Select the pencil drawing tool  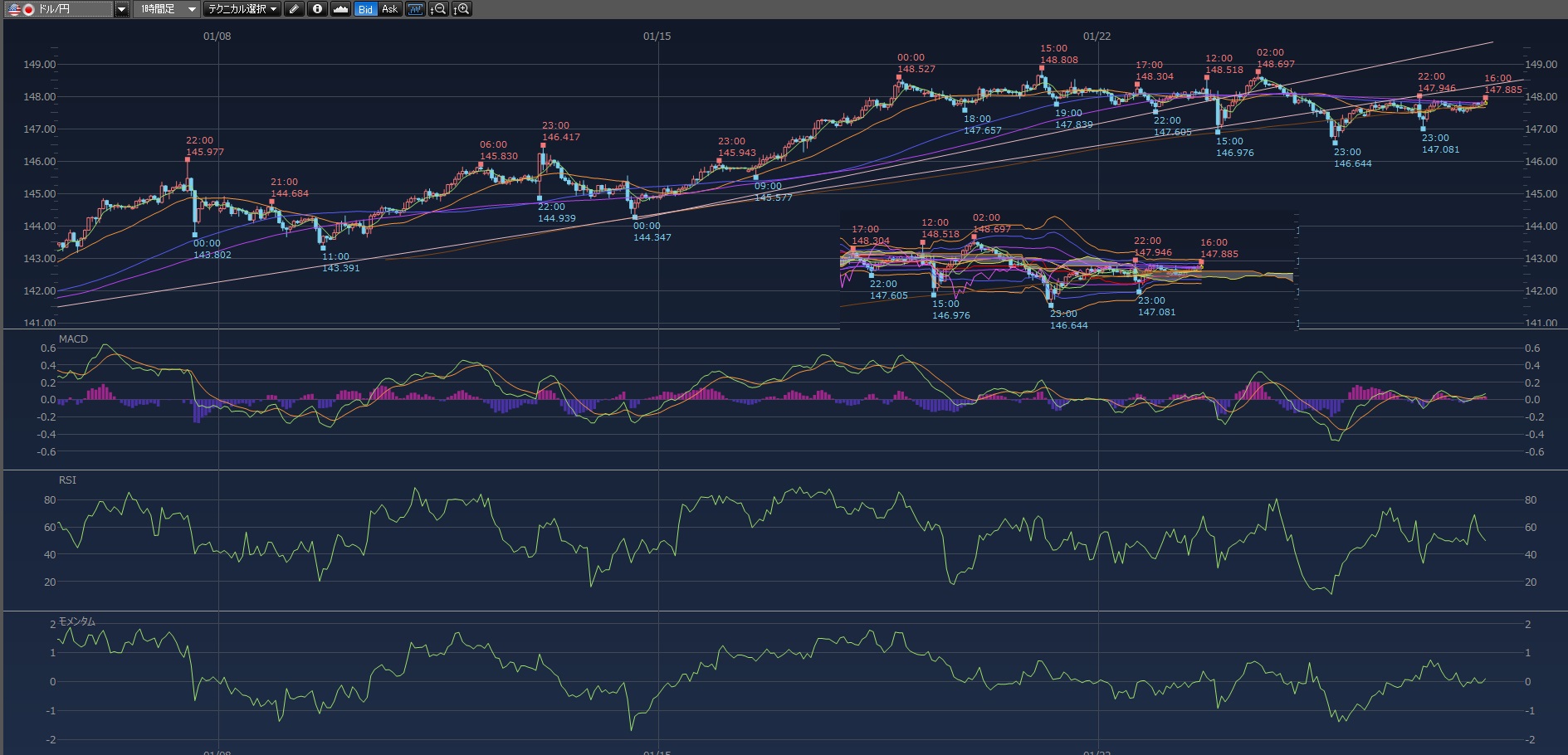pos(294,9)
